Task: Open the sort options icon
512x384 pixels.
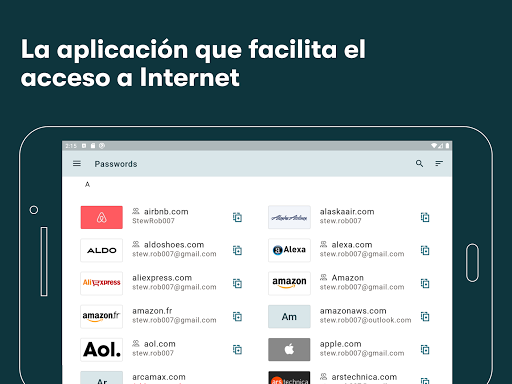Action: pyautogui.click(x=439, y=163)
